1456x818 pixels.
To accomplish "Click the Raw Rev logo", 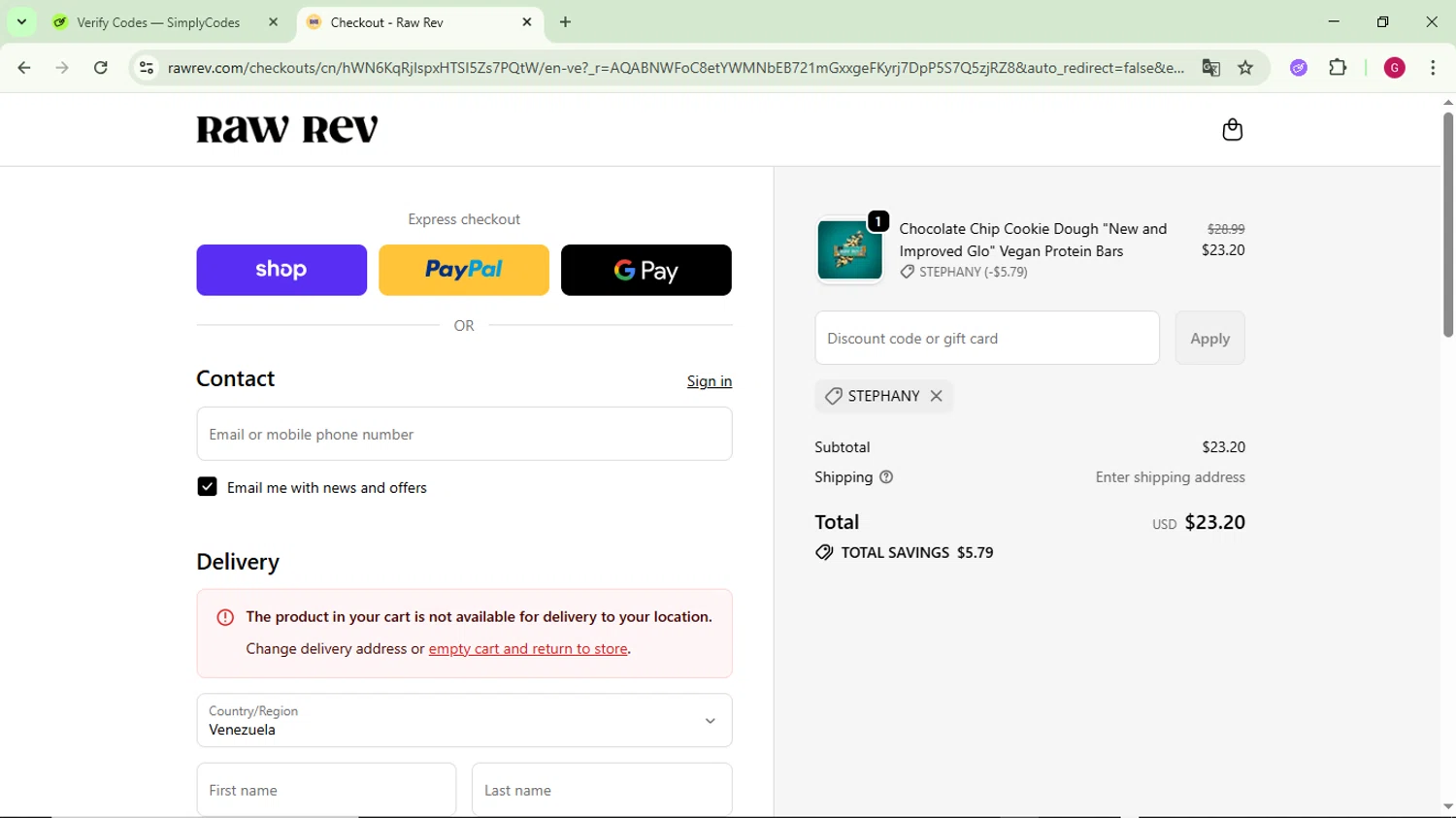I will pyautogui.click(x=287, y=129).
